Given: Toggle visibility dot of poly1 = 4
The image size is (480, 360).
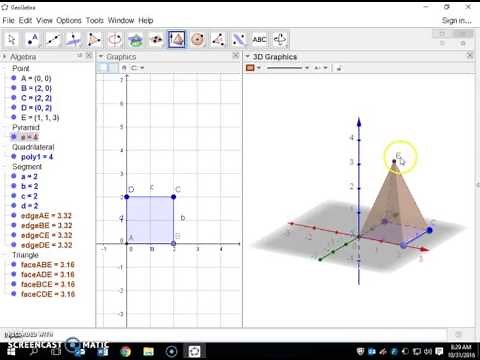Looking at the screenshot, I should (x=14, y=156).
